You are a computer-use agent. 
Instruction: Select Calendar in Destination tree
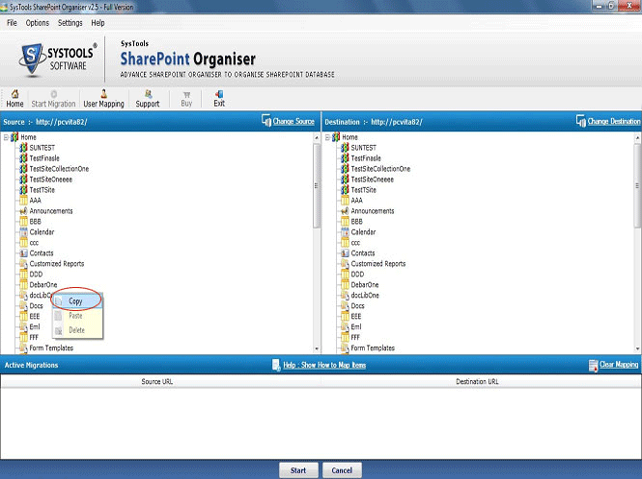click(363, 232)
